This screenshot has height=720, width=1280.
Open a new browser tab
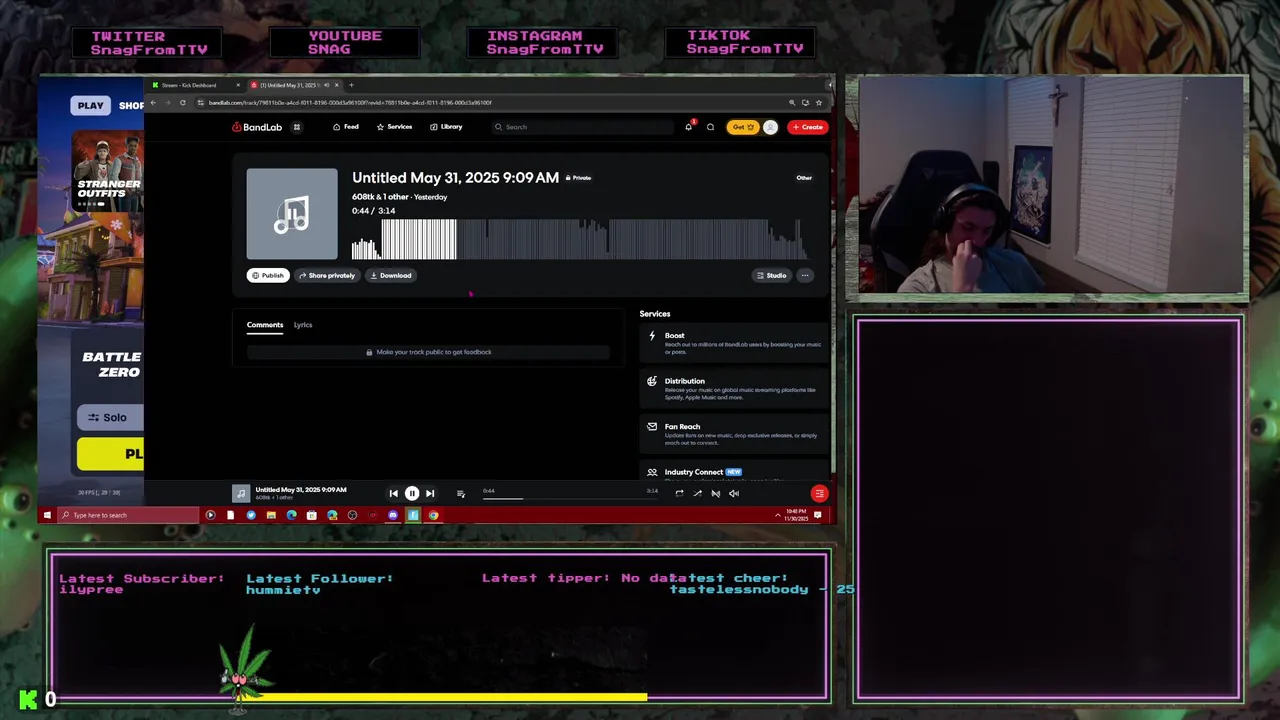pyautogui.click(x=351, y=85)
